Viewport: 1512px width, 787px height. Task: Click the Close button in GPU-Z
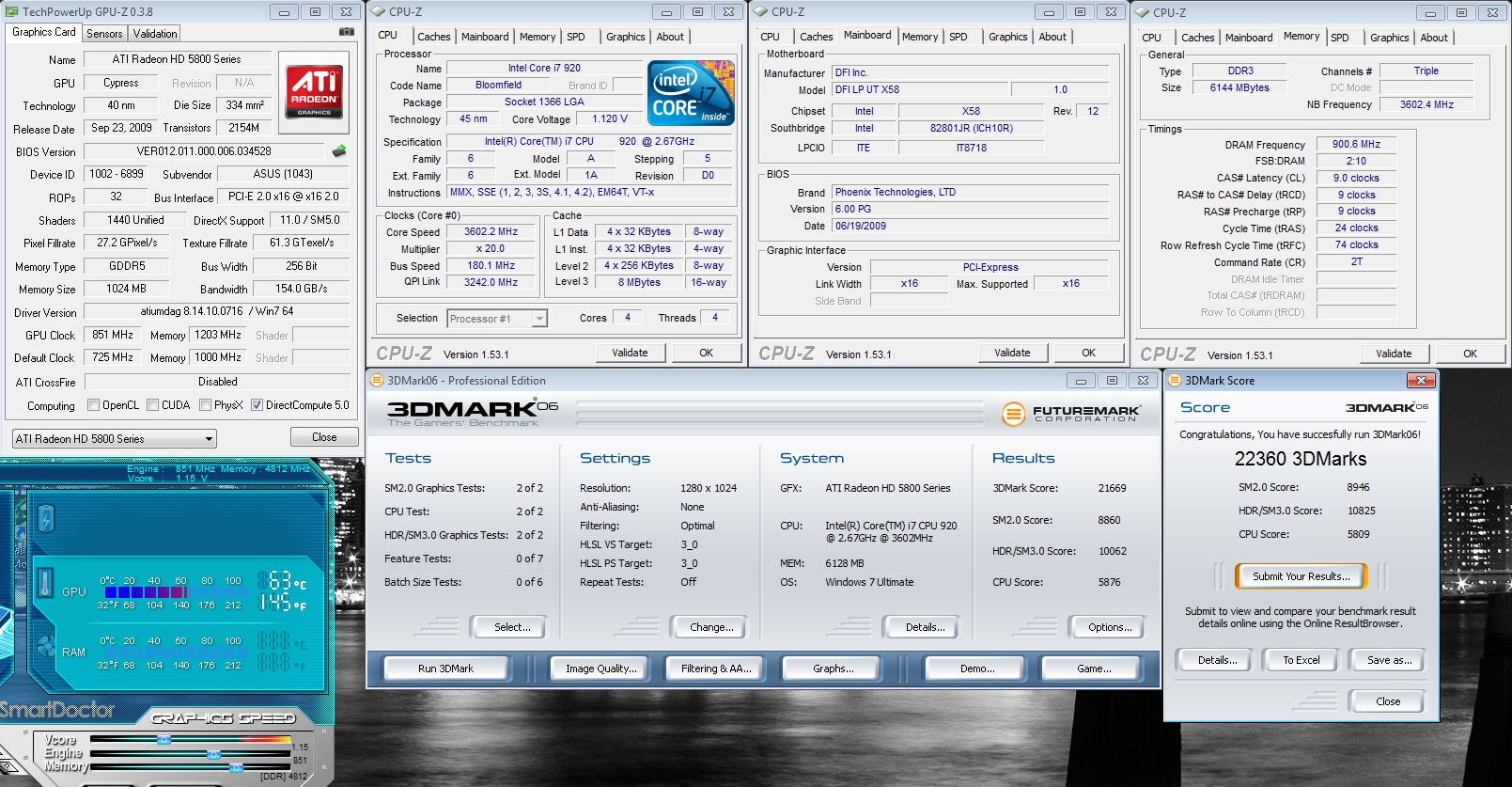[324, 437]
